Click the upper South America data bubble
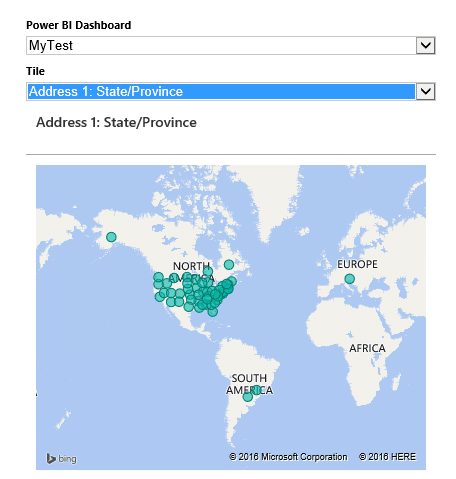 (256, 390)
